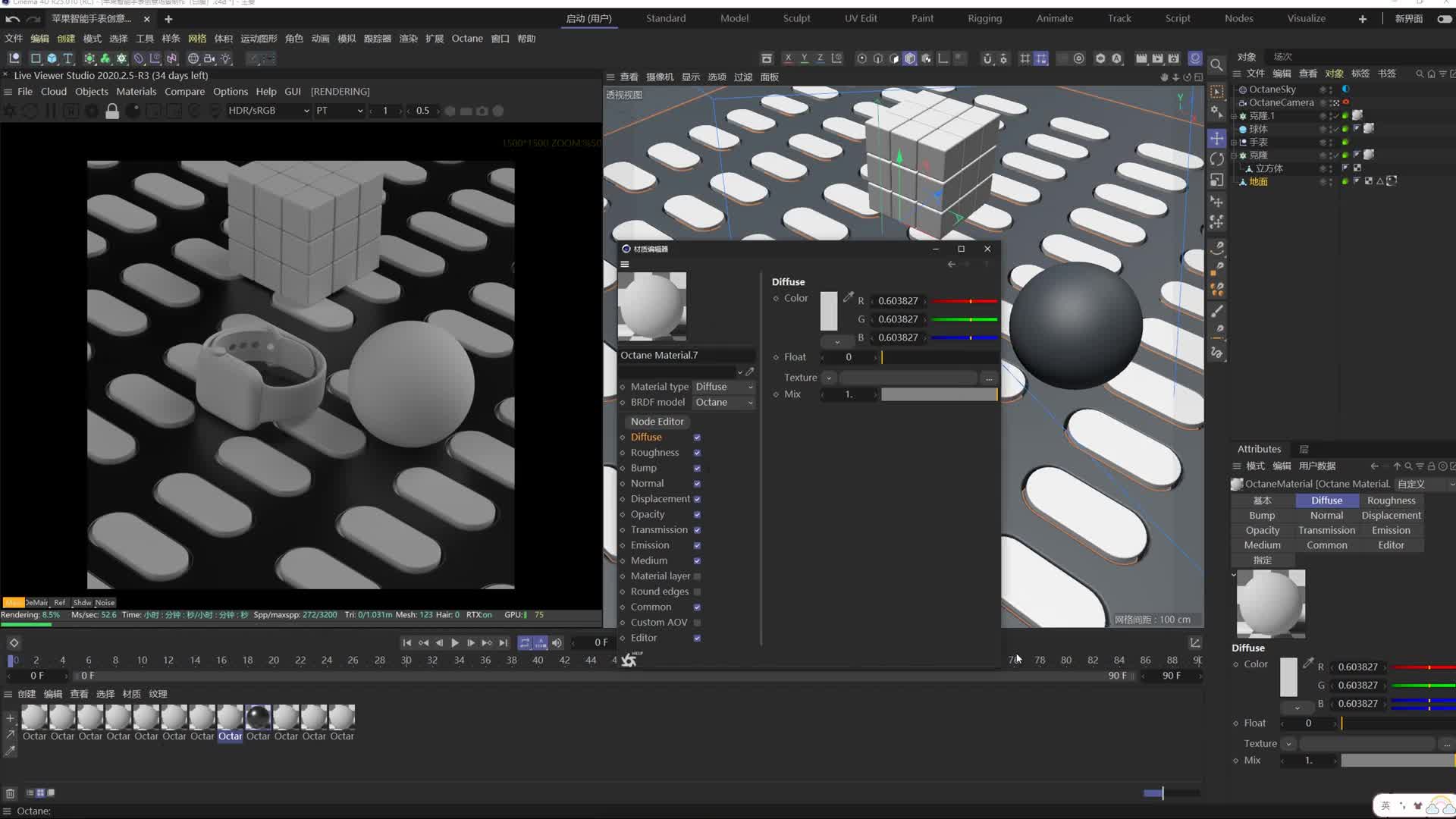
Task: Enable the Round edges checkbox
Action: point(697,591)
